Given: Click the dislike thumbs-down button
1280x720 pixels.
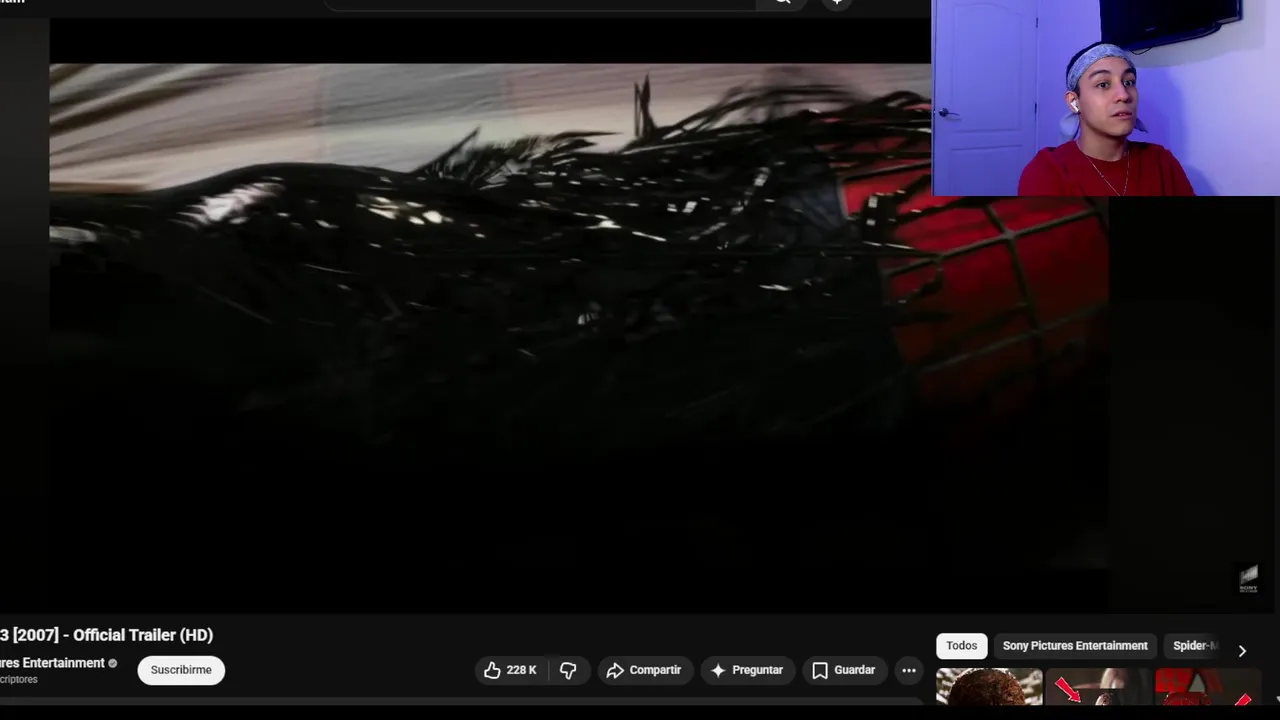Looking at the screenshot, I should click(x=568, y=670).
